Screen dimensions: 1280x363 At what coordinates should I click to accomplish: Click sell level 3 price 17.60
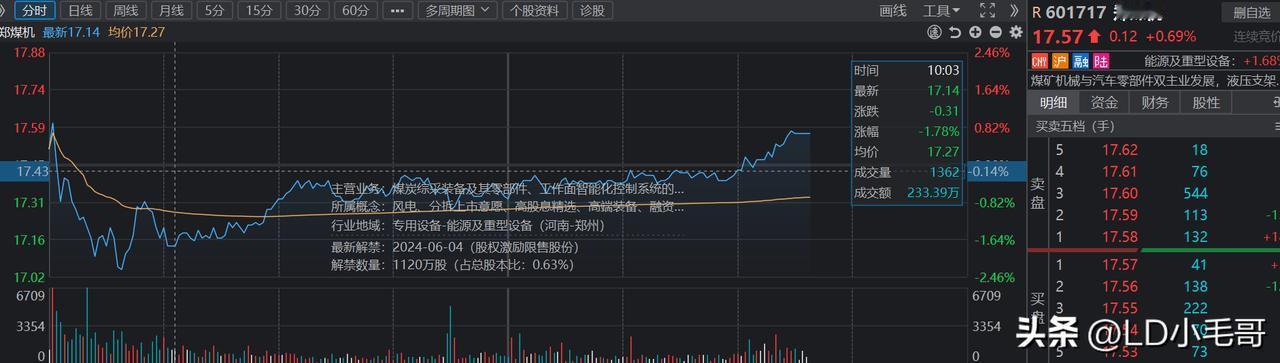coord(1120,193)
